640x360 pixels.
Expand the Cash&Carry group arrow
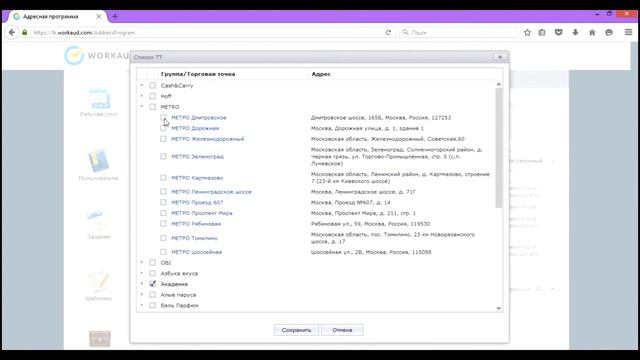[142, 85]
